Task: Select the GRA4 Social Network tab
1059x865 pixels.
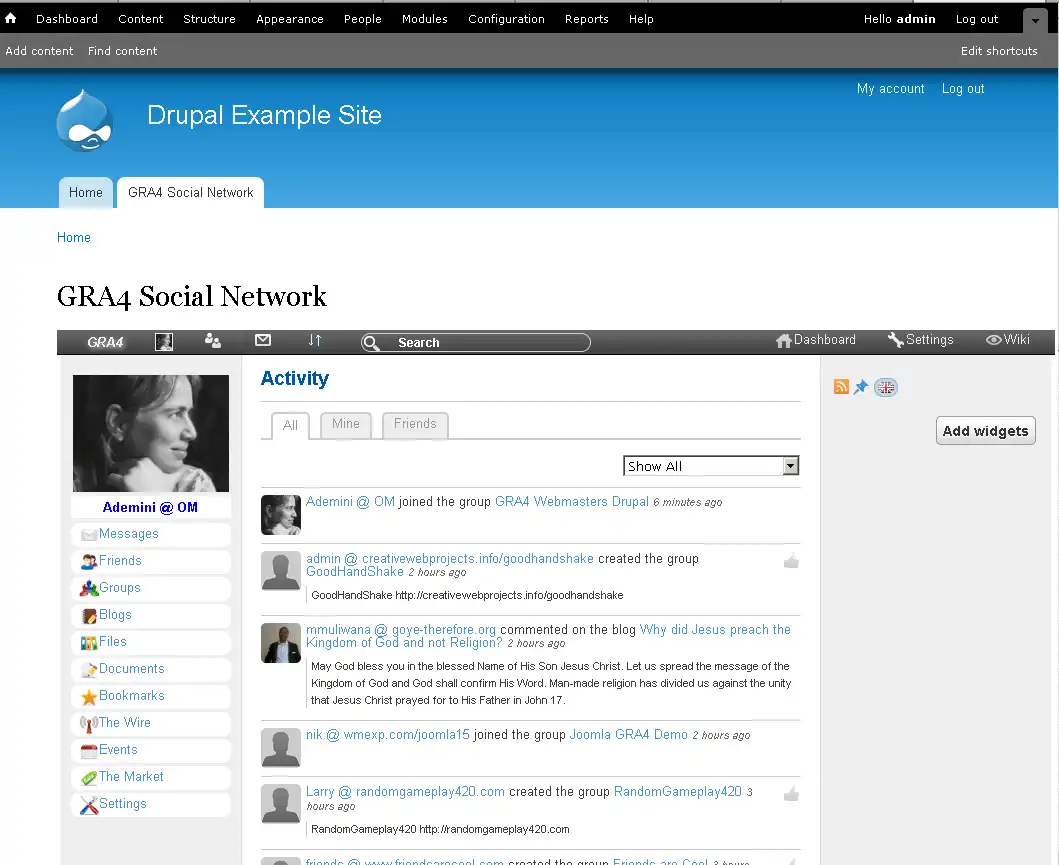Action: click(x=190, y=192)
